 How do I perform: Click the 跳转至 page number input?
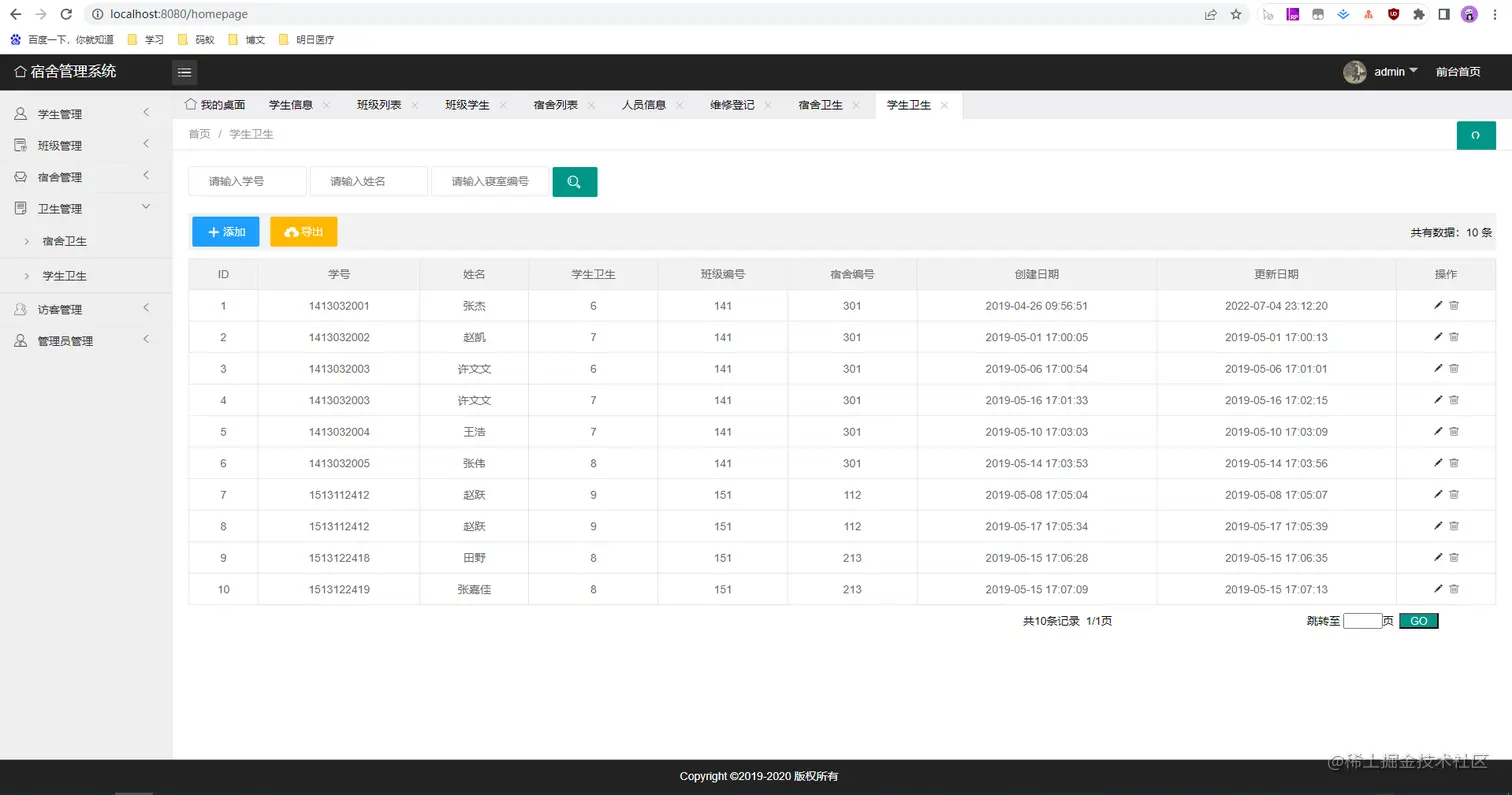[x=1362, y=621]
